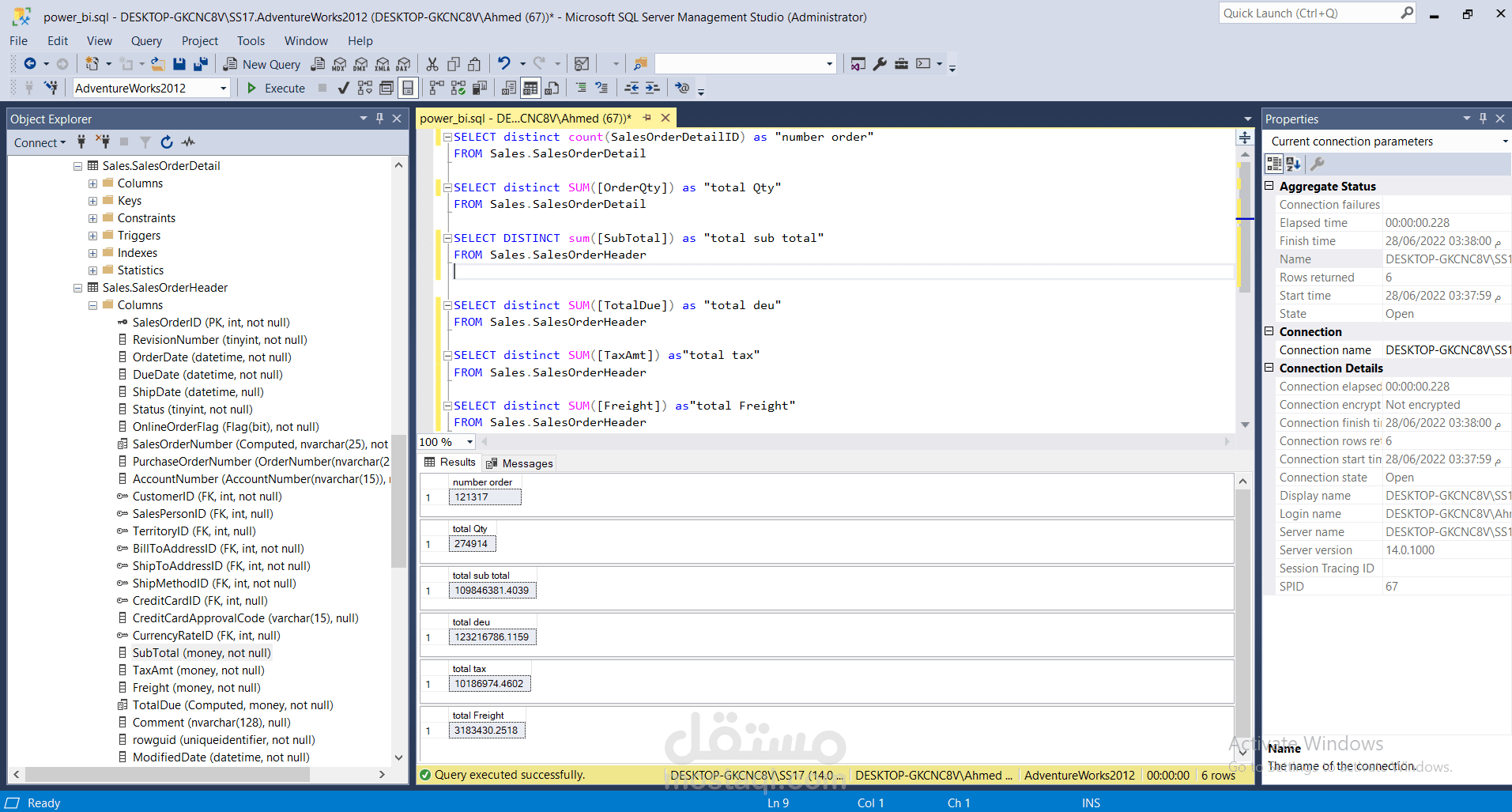This screenshot has height=812, width=1512.
Task: Create a new DAX query
Action: [x=404, y=64]
